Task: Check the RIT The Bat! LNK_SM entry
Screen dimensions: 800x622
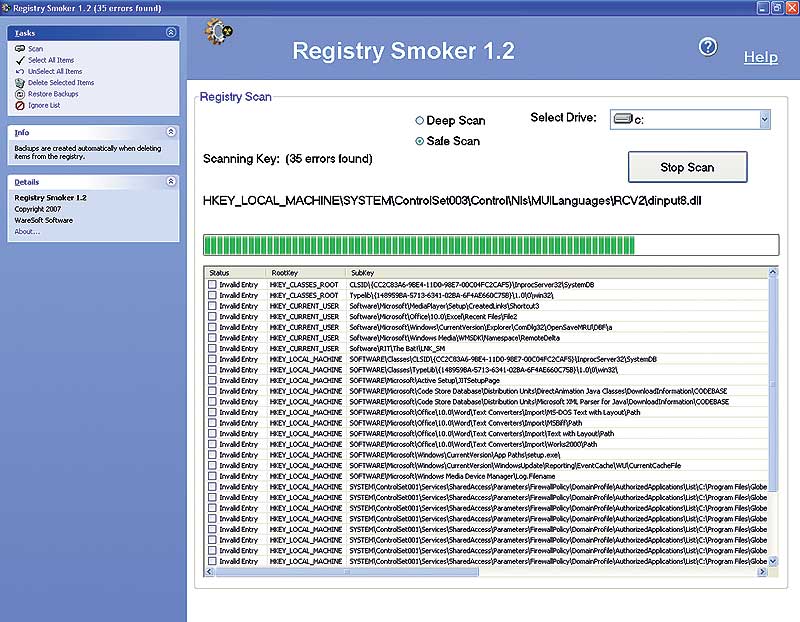Action: click(212, 349)
